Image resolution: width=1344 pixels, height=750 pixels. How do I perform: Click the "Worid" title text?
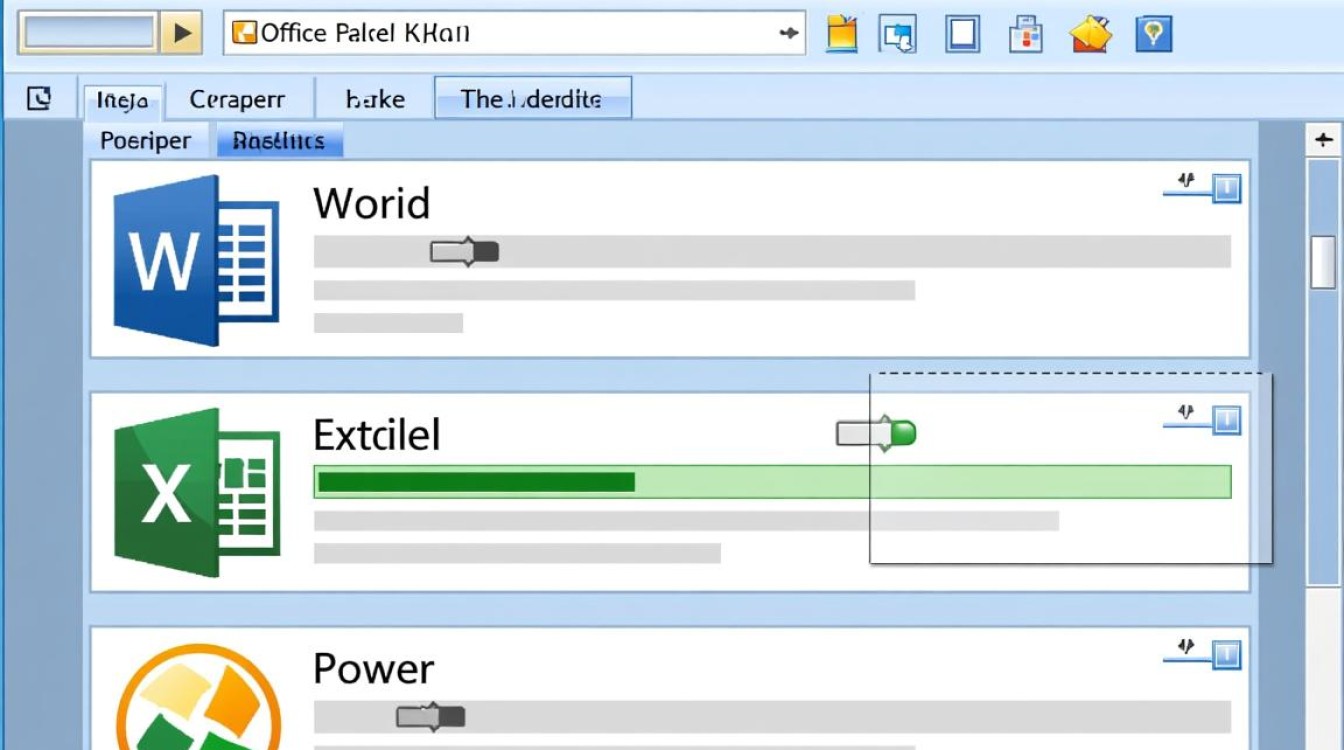pos(372,203)
